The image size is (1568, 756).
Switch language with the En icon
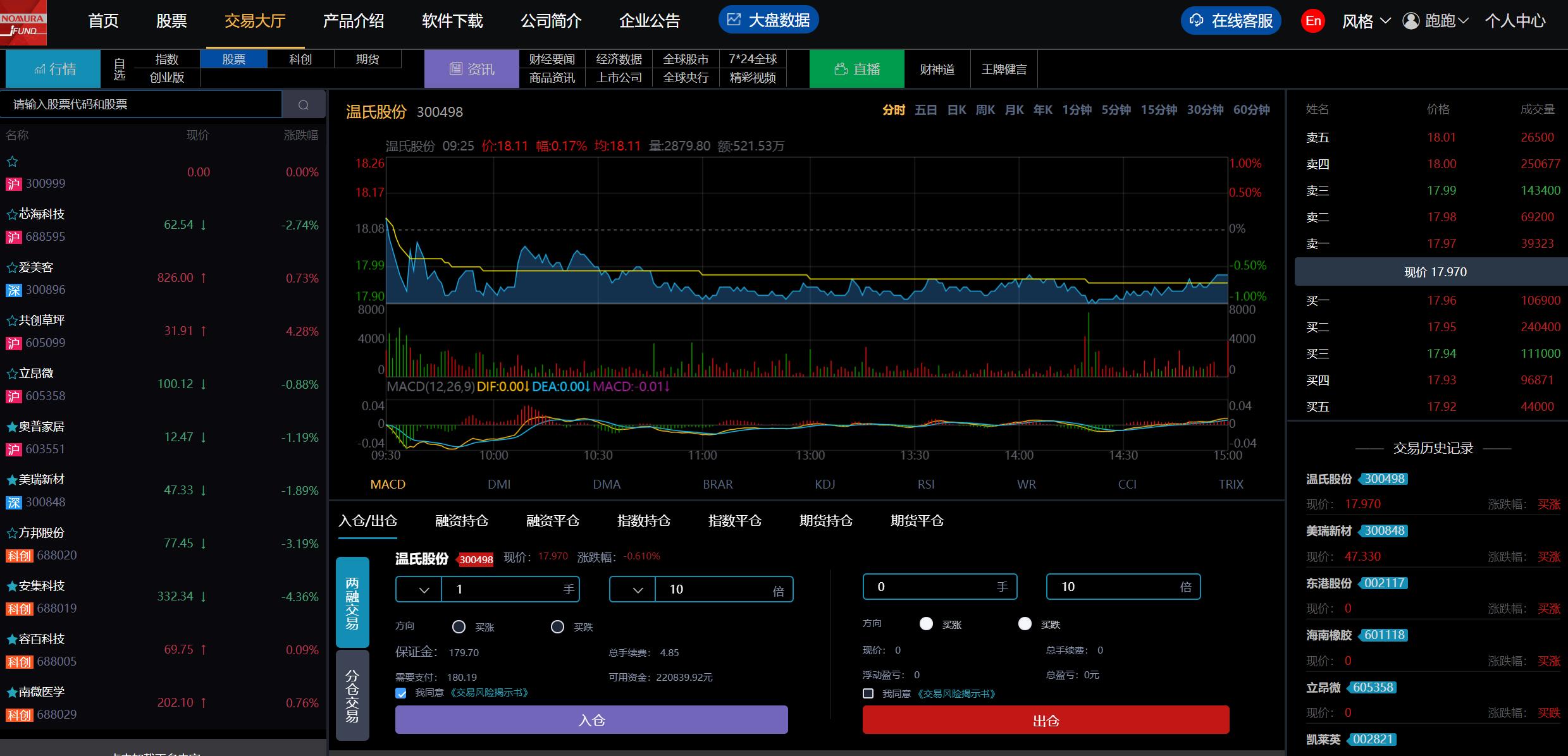1313,21
